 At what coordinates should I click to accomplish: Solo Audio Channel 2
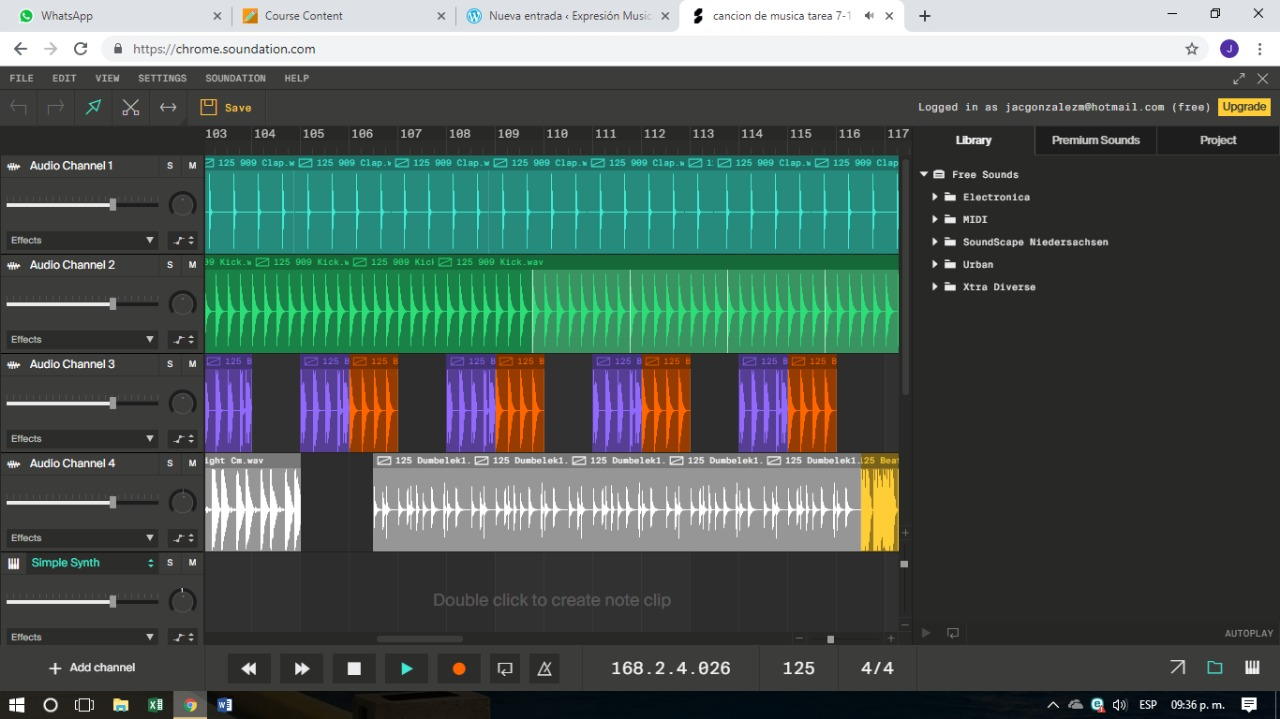click(170, 265)
